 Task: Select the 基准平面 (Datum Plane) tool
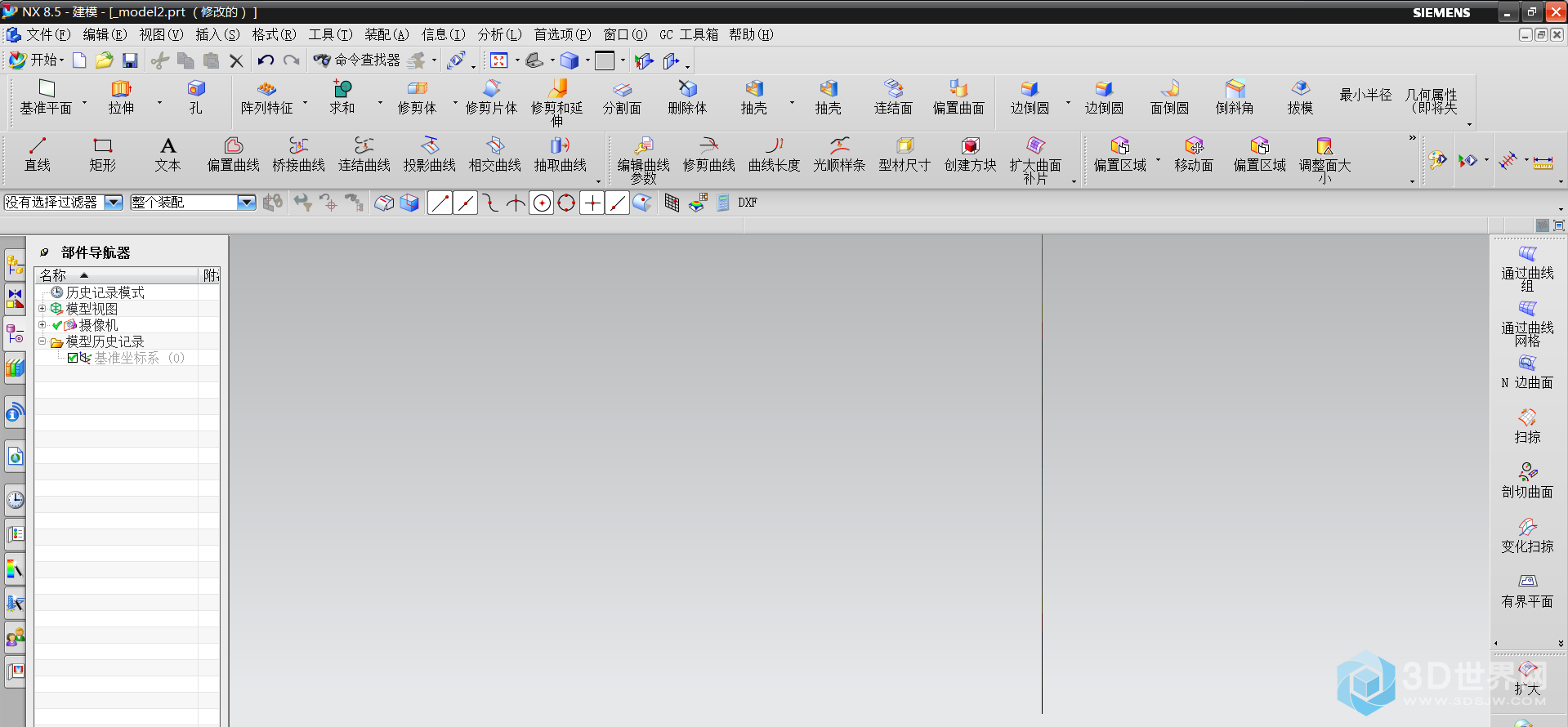pyautogui.click(x=46, y=97)
